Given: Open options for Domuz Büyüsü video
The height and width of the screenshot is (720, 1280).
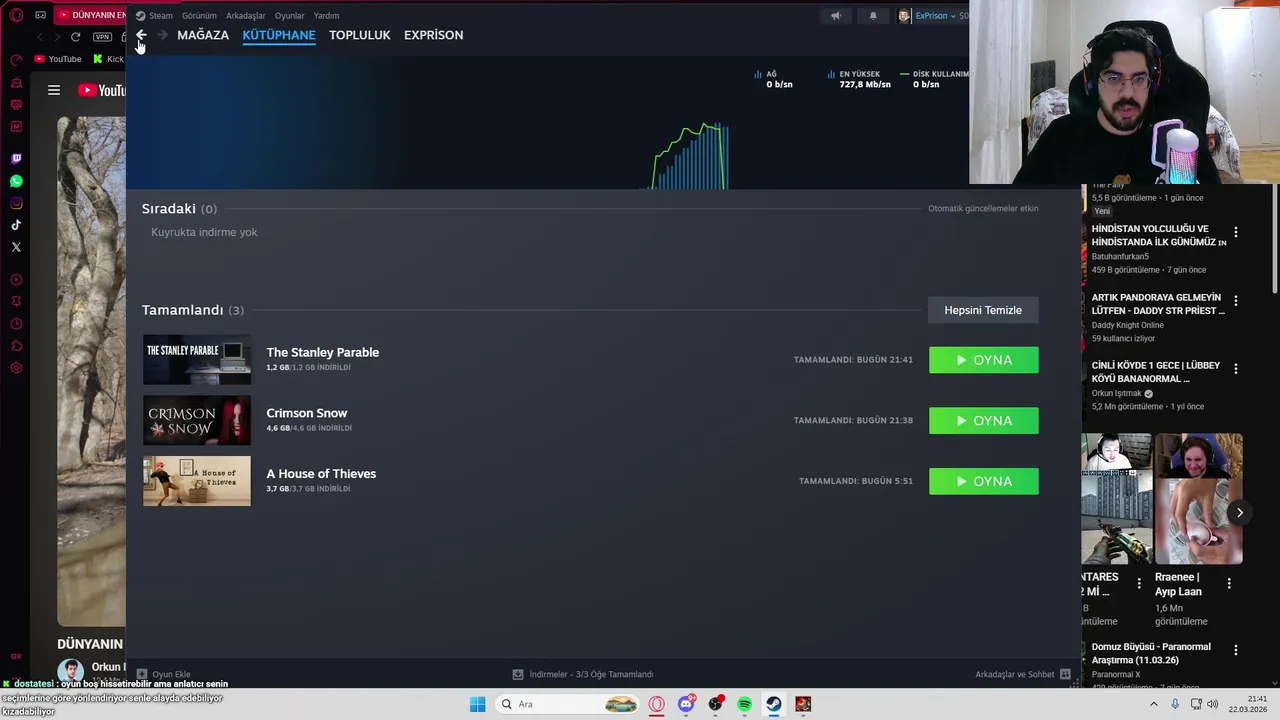Looking at the screenshot, I should (x=1236, y=650).
